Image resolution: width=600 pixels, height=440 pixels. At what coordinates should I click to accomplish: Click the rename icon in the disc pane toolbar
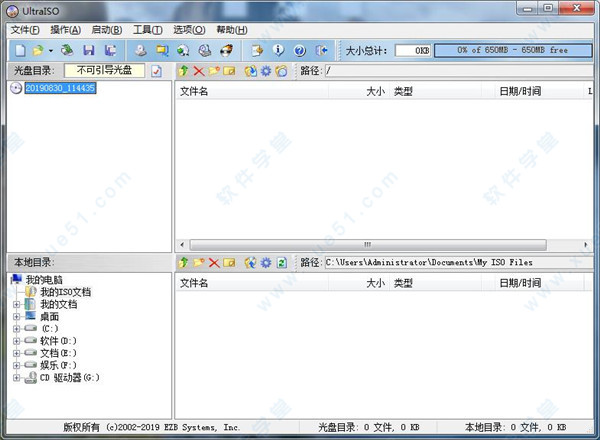[x=229, y=71]
